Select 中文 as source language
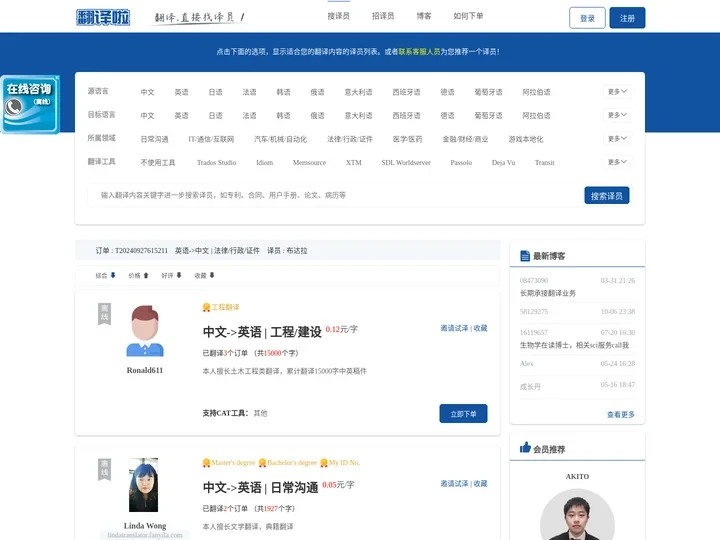The height and width of the screenshot is (540, 720). [x=147, y=92]
